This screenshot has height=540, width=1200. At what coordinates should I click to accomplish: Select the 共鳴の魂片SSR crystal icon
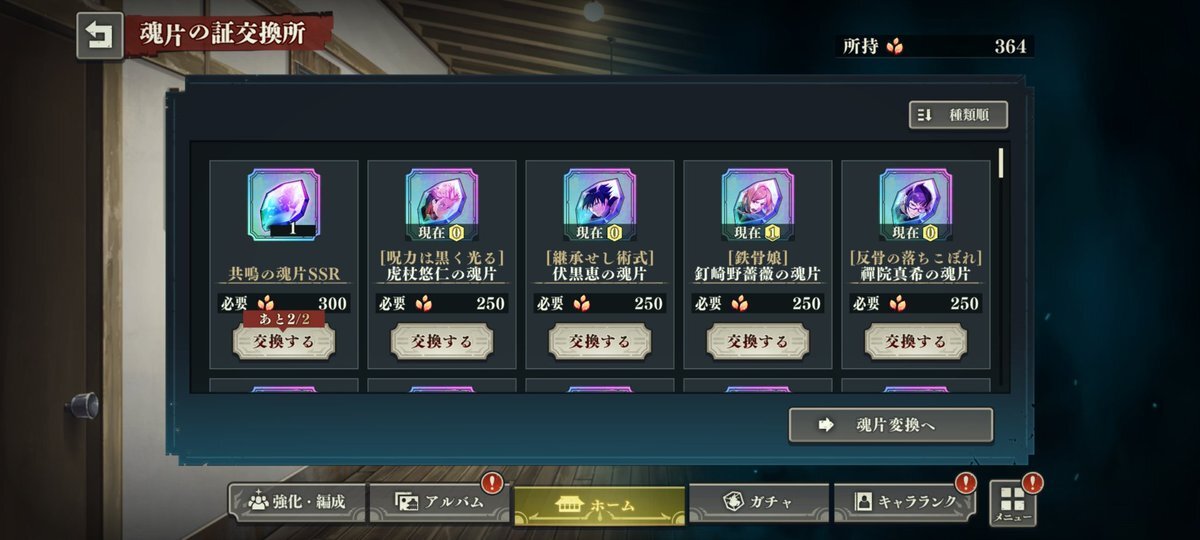point(283,205)
